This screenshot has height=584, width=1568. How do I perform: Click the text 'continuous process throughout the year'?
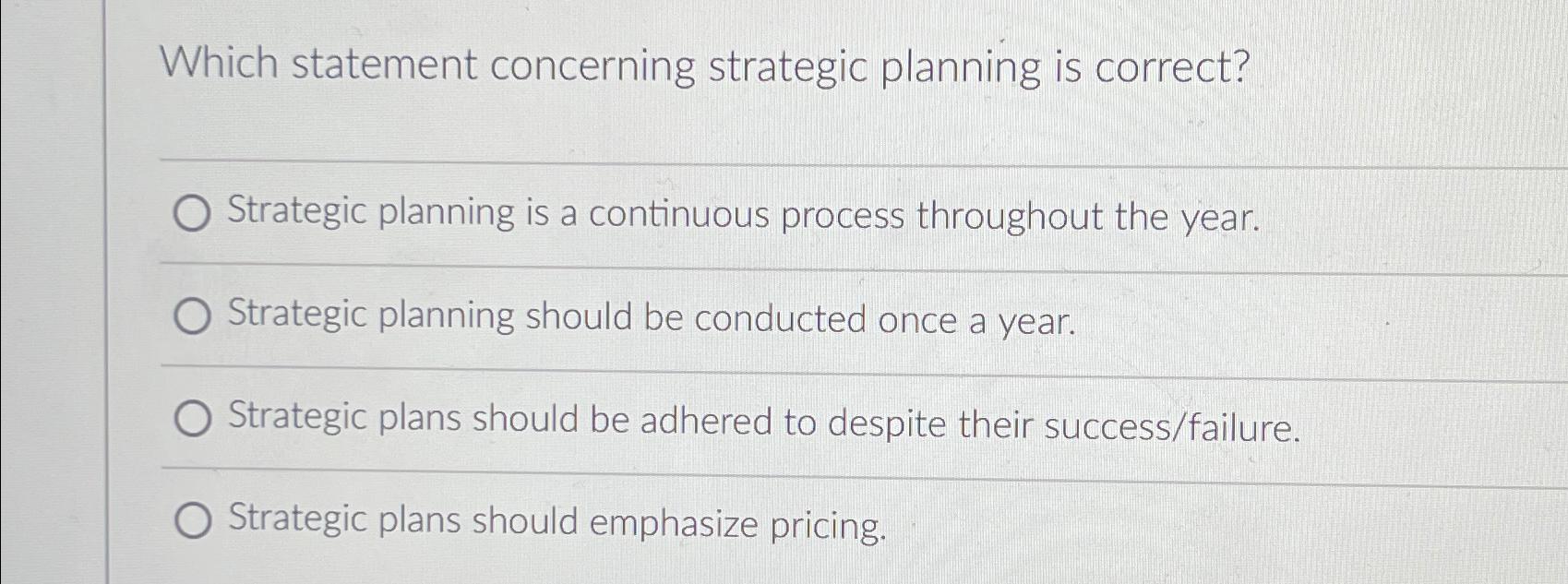pyautogui.click(x=923, y=215)
